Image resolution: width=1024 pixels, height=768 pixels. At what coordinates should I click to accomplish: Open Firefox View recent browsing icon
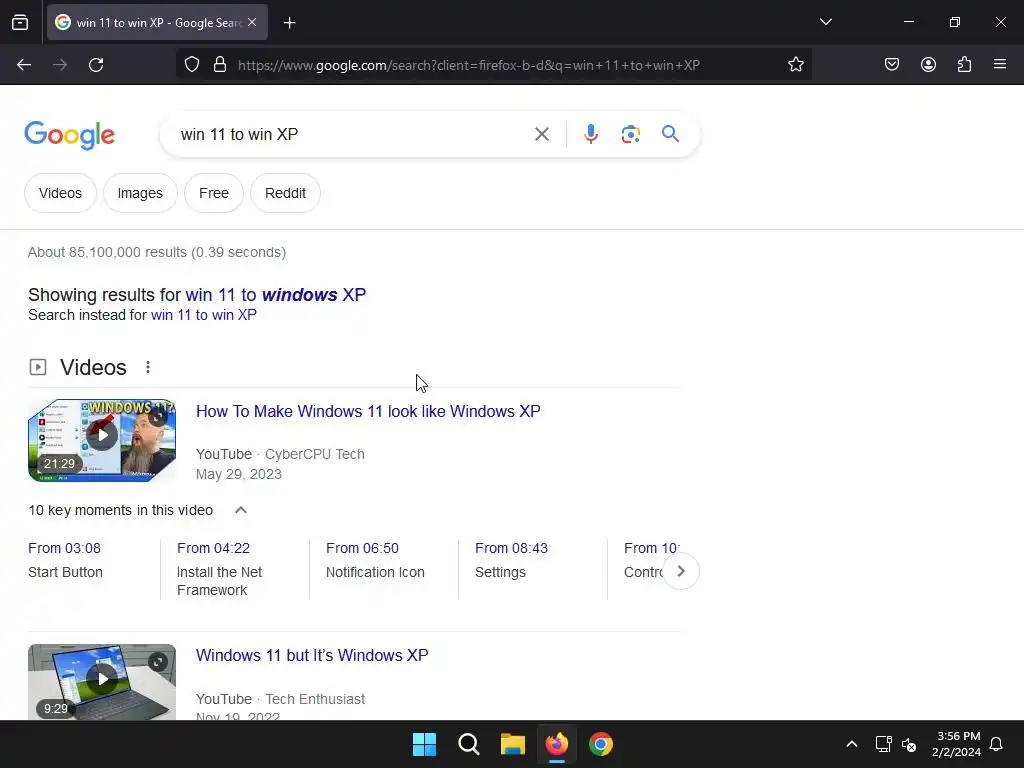(x=20, y=22)
